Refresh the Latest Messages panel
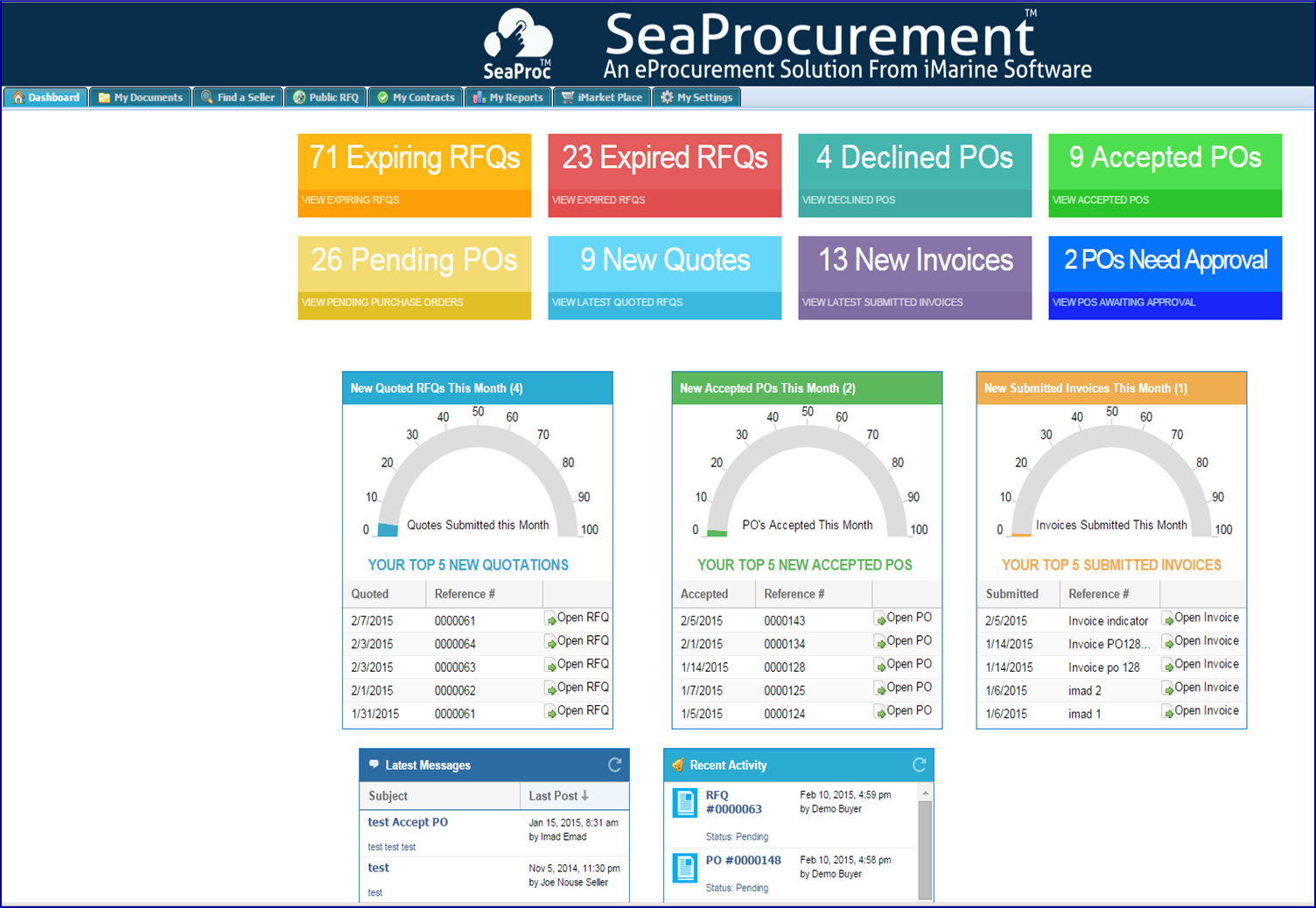 point(615,765)
